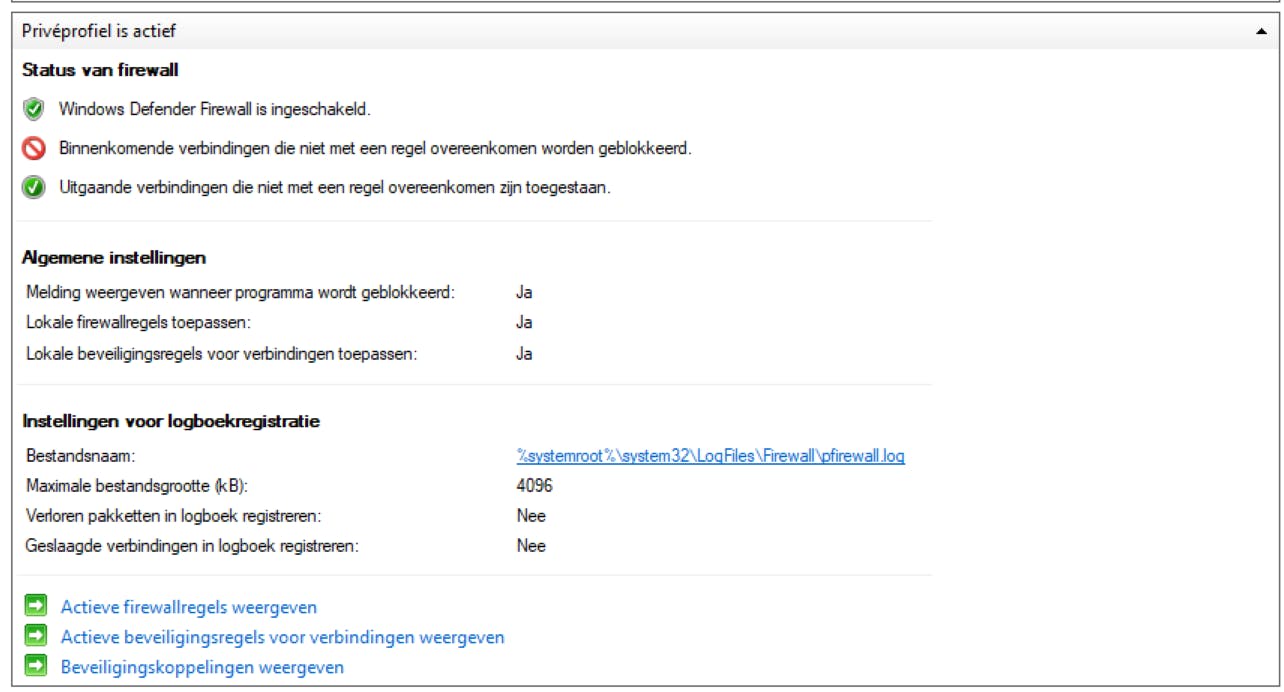The image size is (1284, 692).
Task: Click Ja value for Lokale firewallregels toepassen
Action: [x=524, y=323]
